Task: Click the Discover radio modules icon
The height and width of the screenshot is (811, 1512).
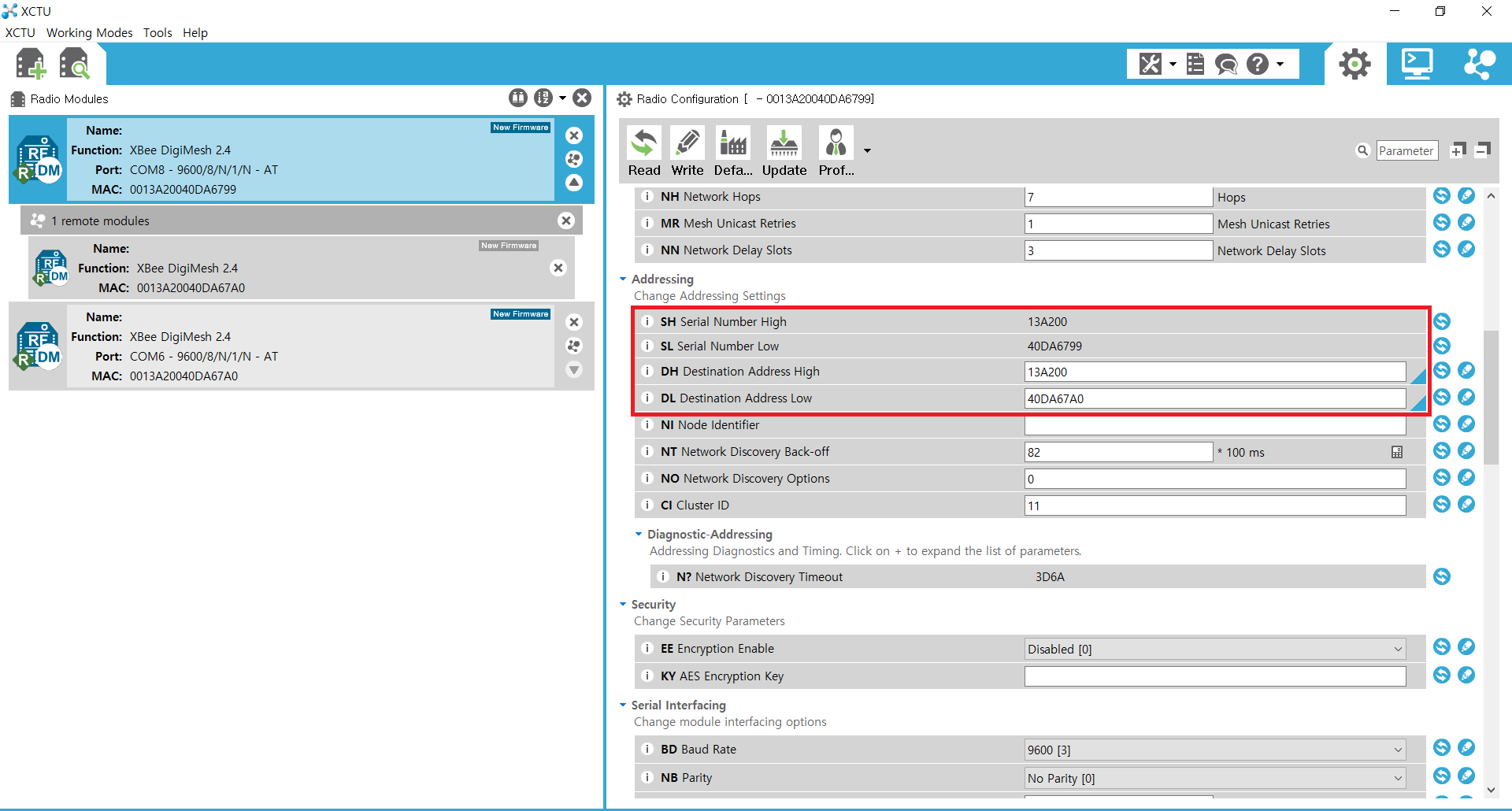Action: click(x=75, y=64)
